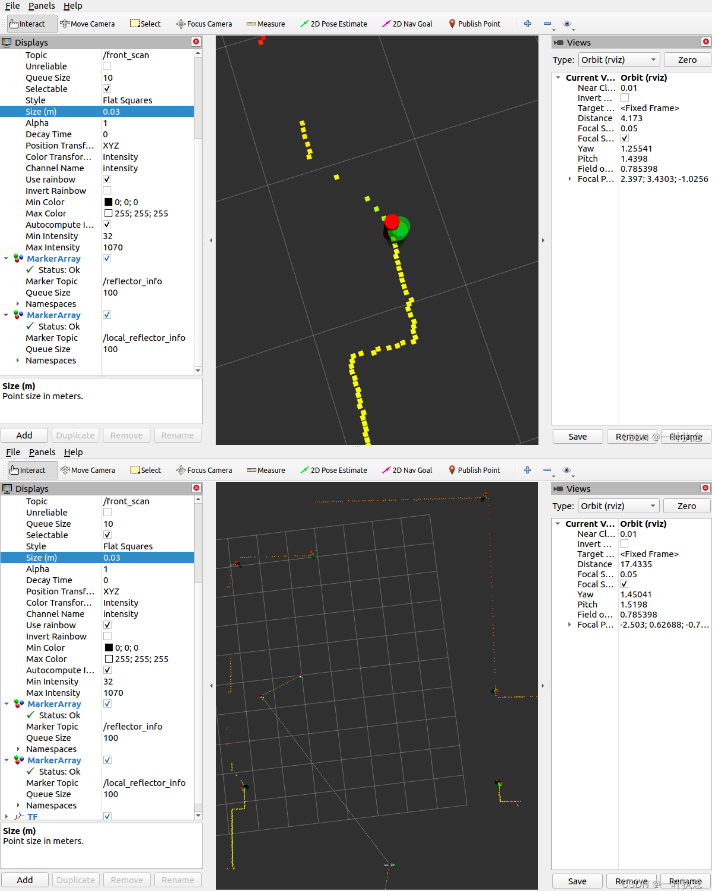The height and width of the screenshot is (891, 716).
Task: Open Panels menu in bottom window
Action: [x=42, y=452]
